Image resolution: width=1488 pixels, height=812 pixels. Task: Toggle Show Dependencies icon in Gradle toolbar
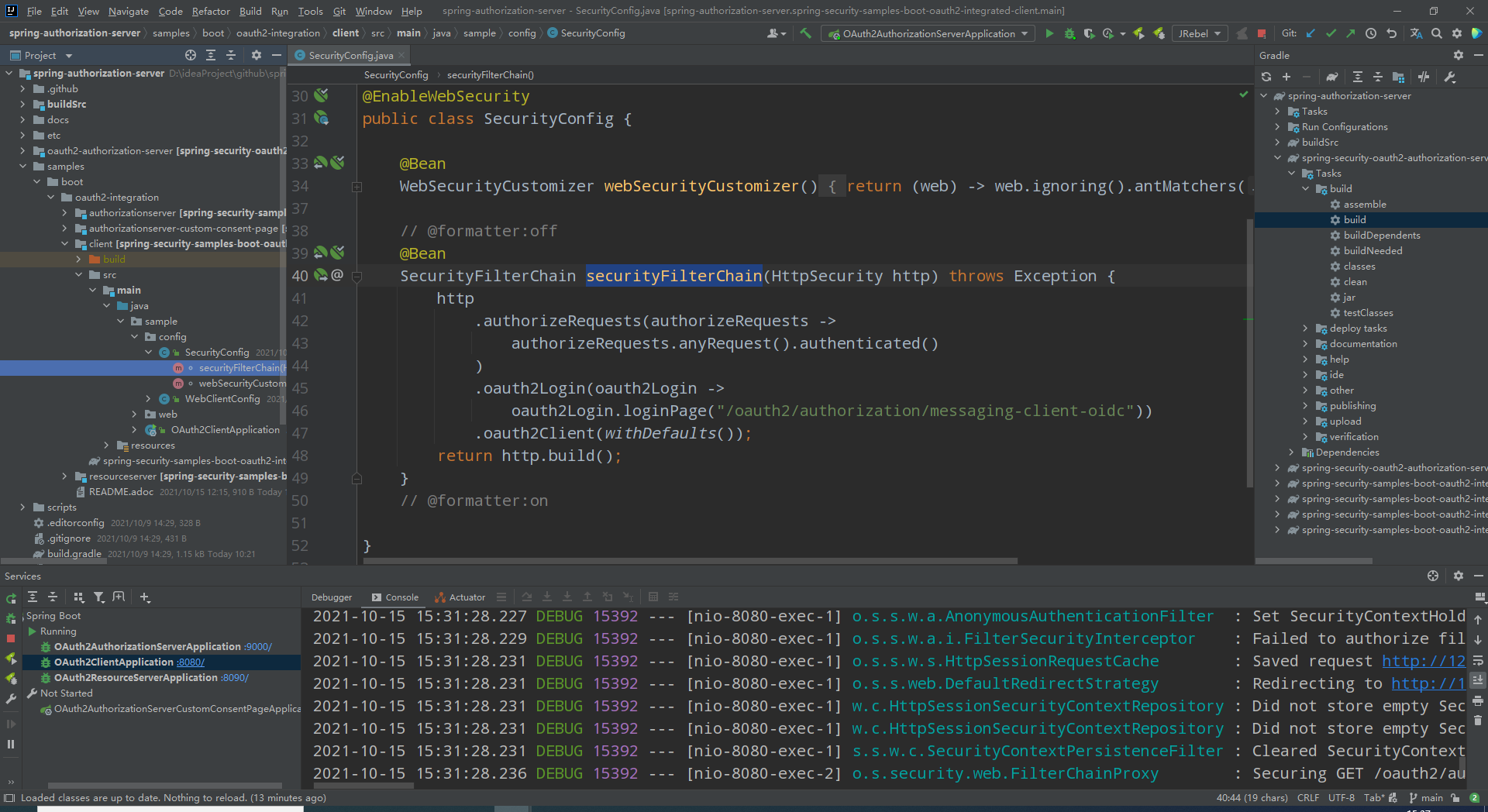[1399, 77]
